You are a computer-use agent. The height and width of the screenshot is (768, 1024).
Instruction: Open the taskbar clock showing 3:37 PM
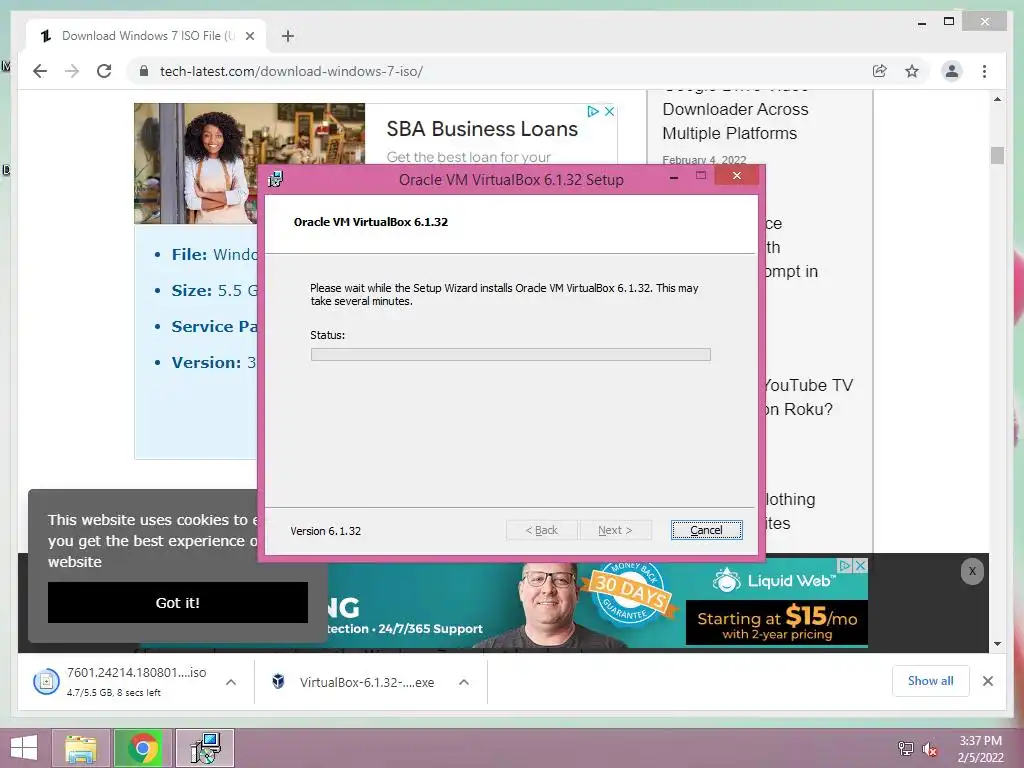980,749
